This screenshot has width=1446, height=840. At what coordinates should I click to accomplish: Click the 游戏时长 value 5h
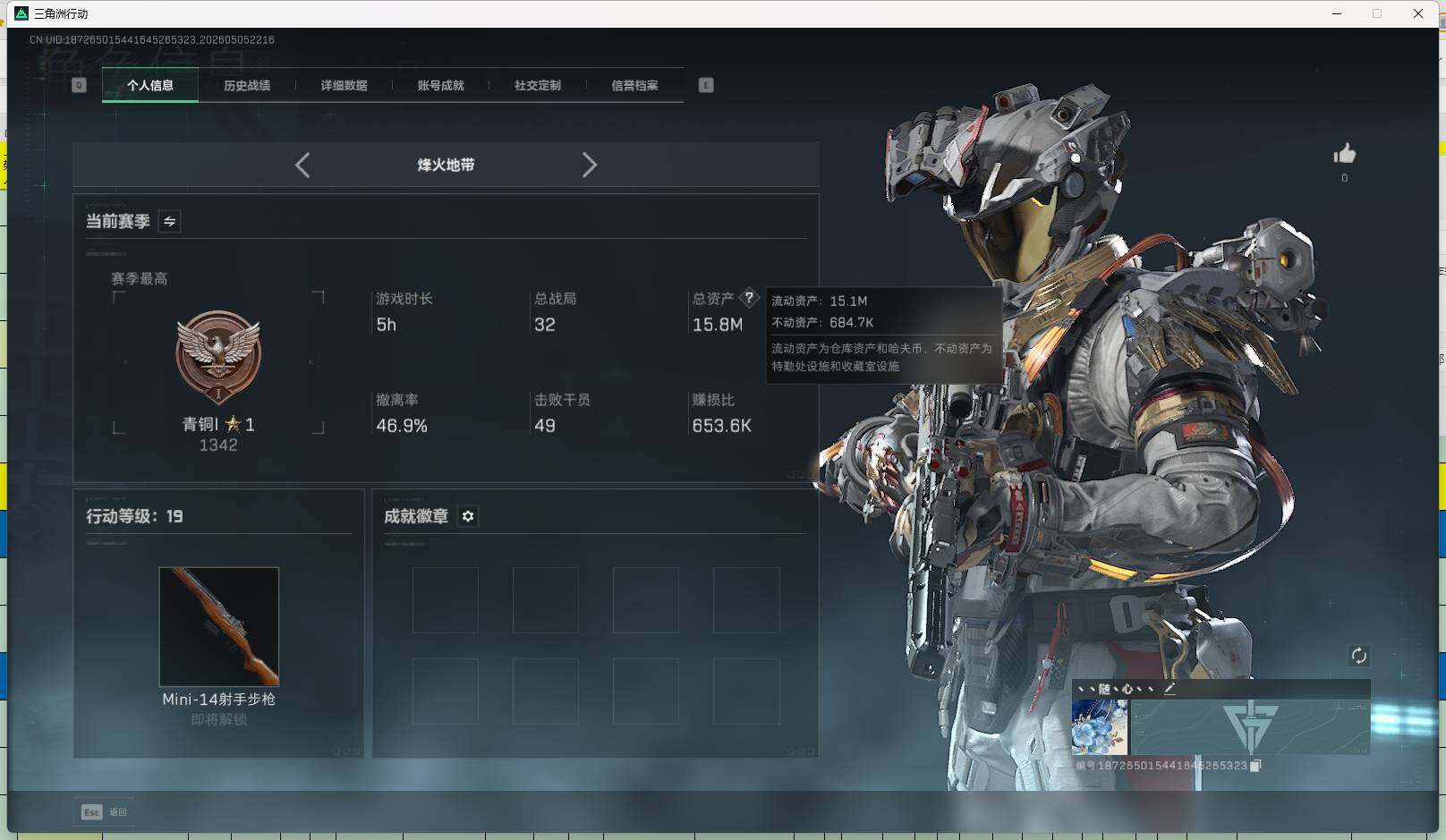click(x=386, y=325)
